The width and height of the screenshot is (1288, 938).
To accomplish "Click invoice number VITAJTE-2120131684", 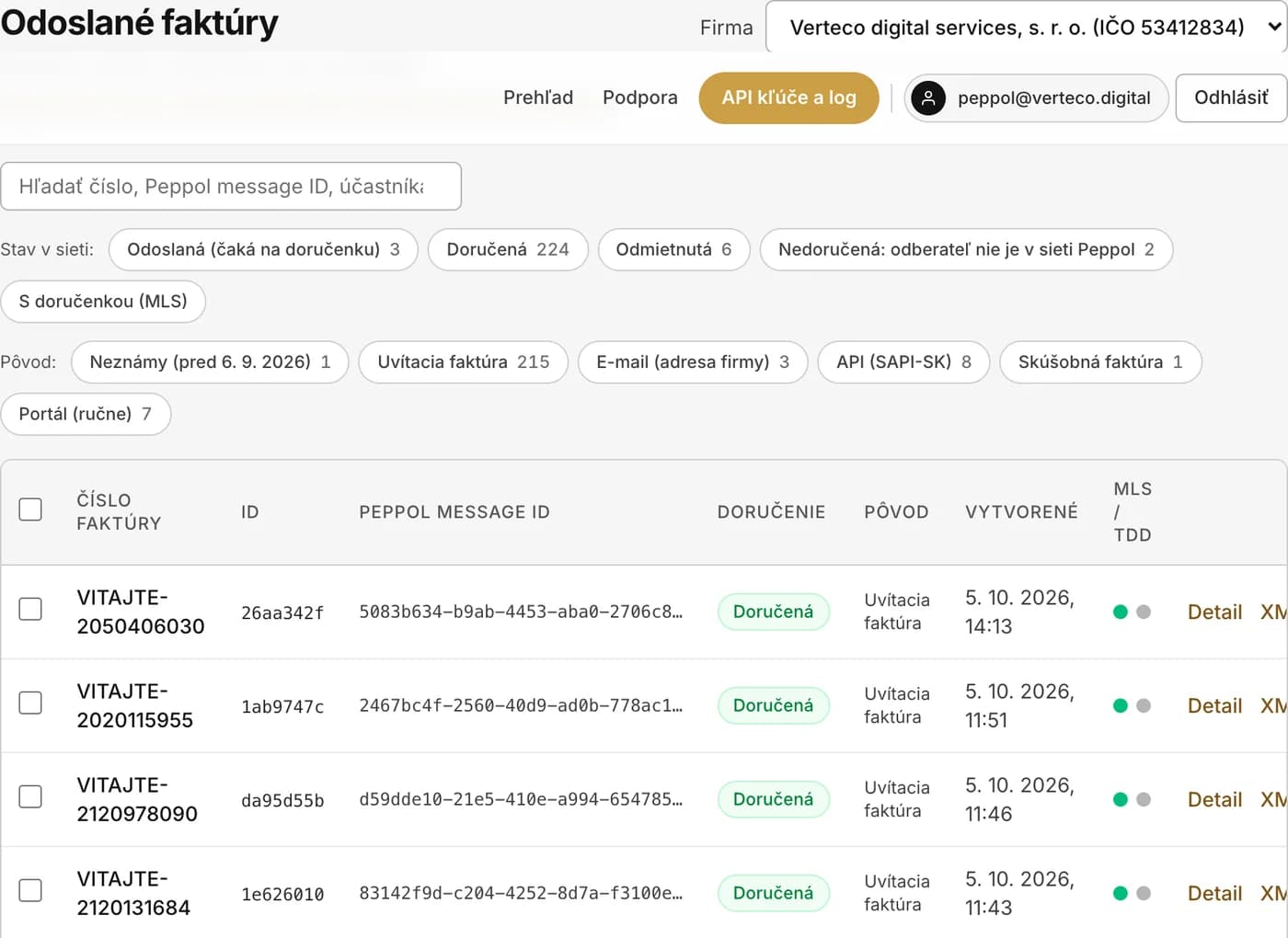I will [133, 893].
